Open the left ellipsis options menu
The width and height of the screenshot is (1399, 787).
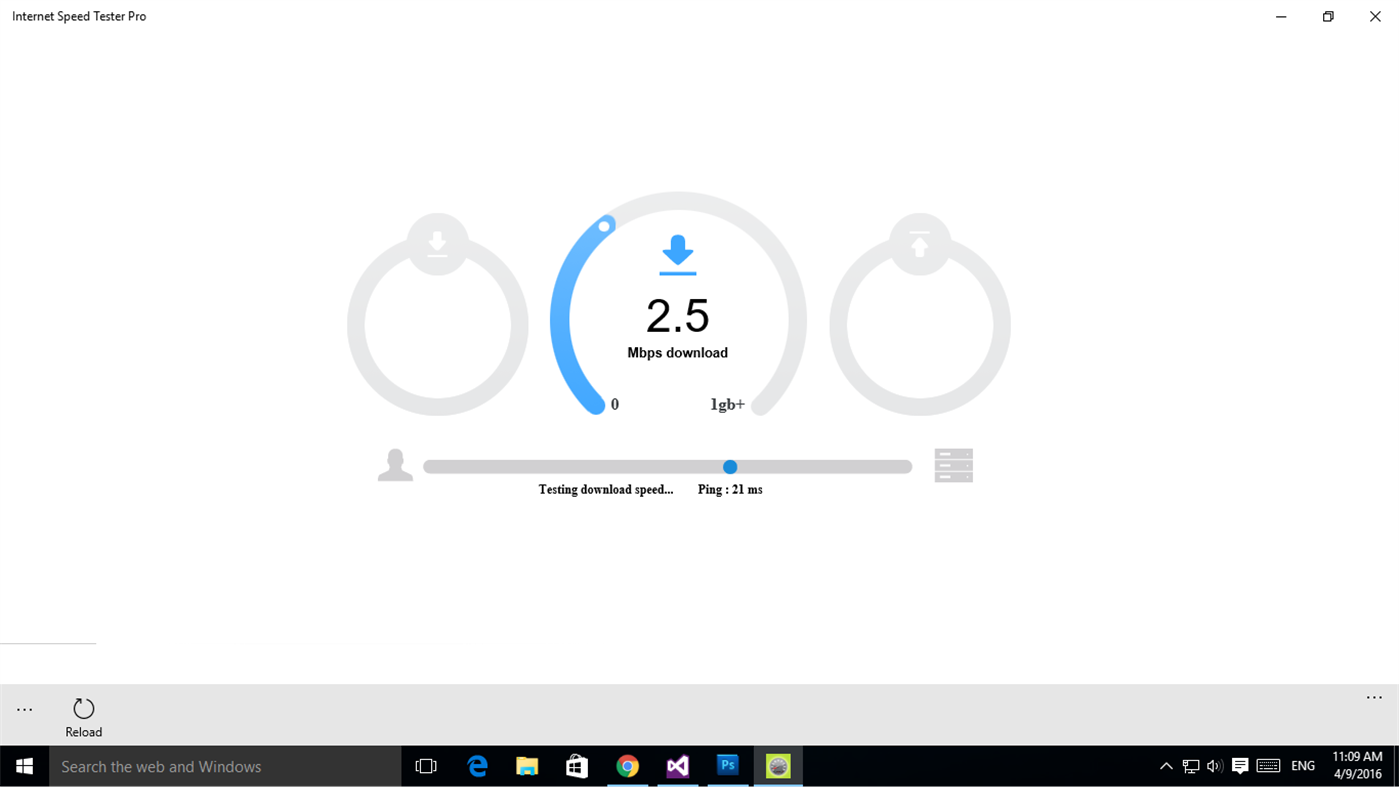pyautogui.click(x=22, y=707)
